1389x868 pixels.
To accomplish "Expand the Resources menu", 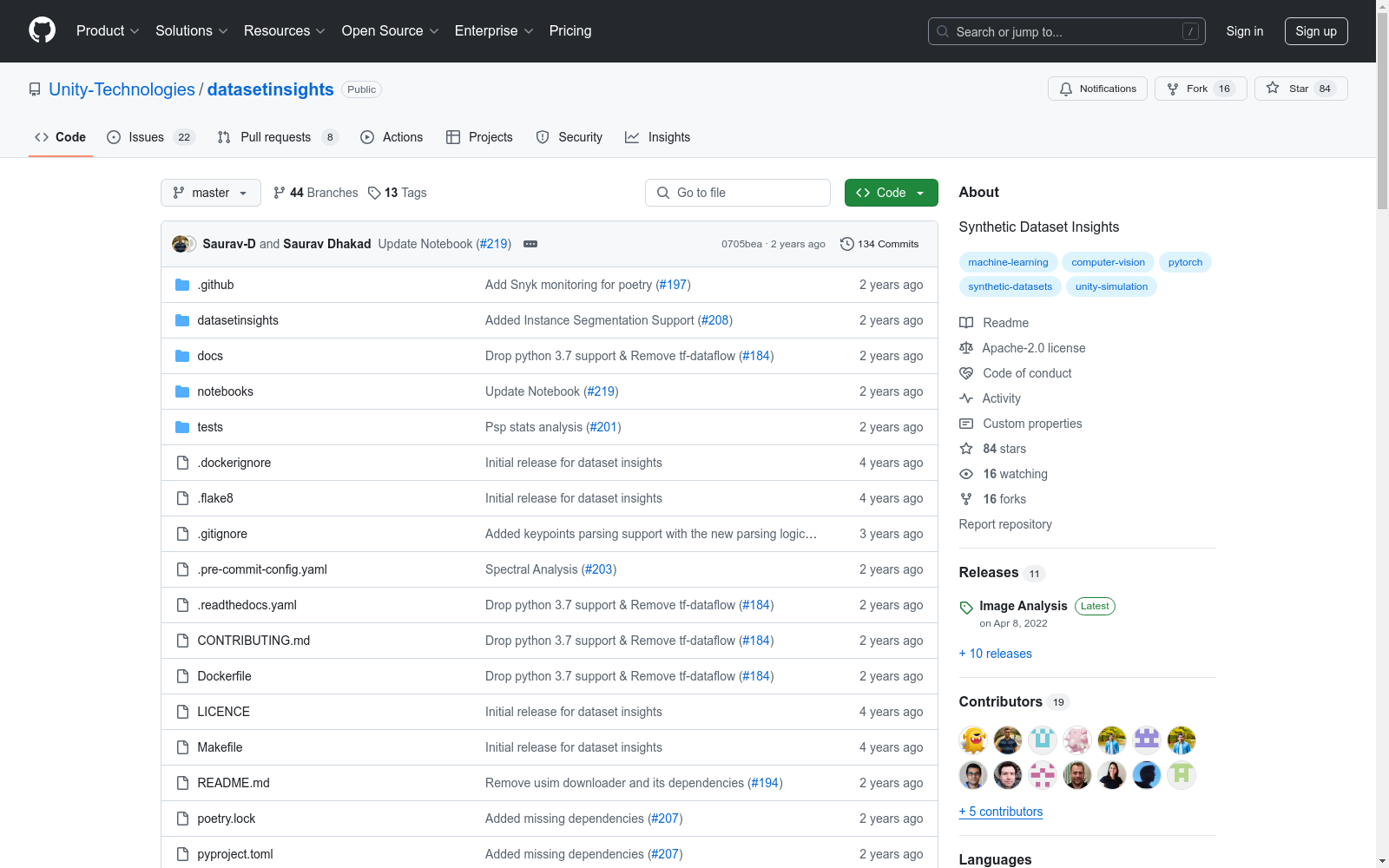I will click(x=285, y=30).
